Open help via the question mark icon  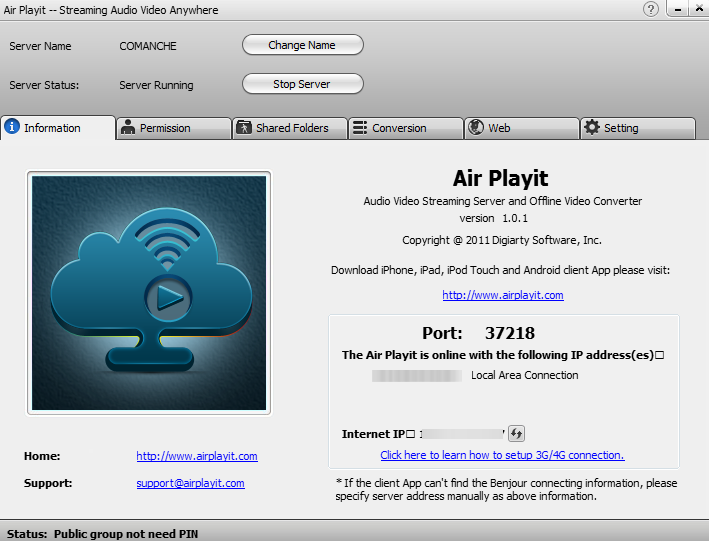point(651,9)
